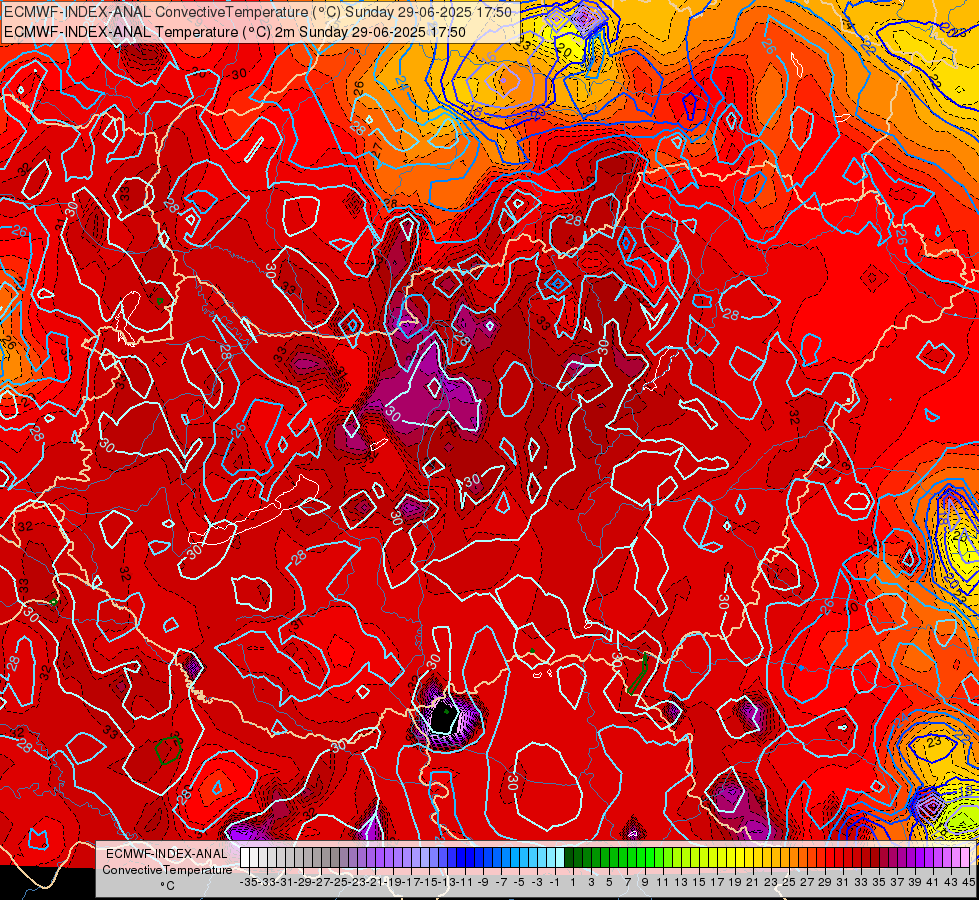Click the '15' legend scale value
Screen dimensions: 979x900
(699, 882)
